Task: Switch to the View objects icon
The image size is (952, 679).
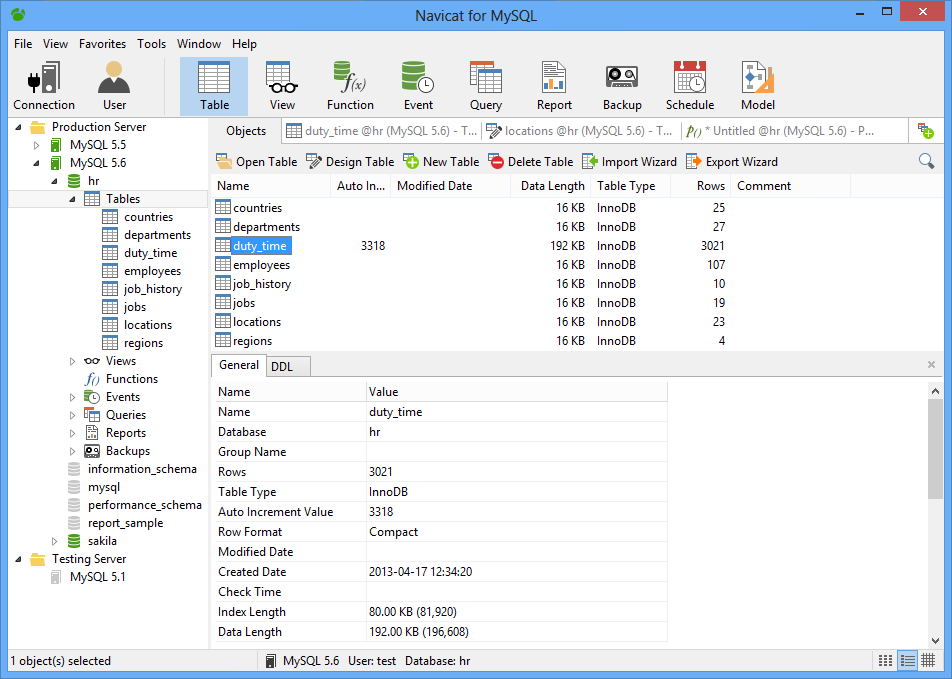Action: pos(282,86)
